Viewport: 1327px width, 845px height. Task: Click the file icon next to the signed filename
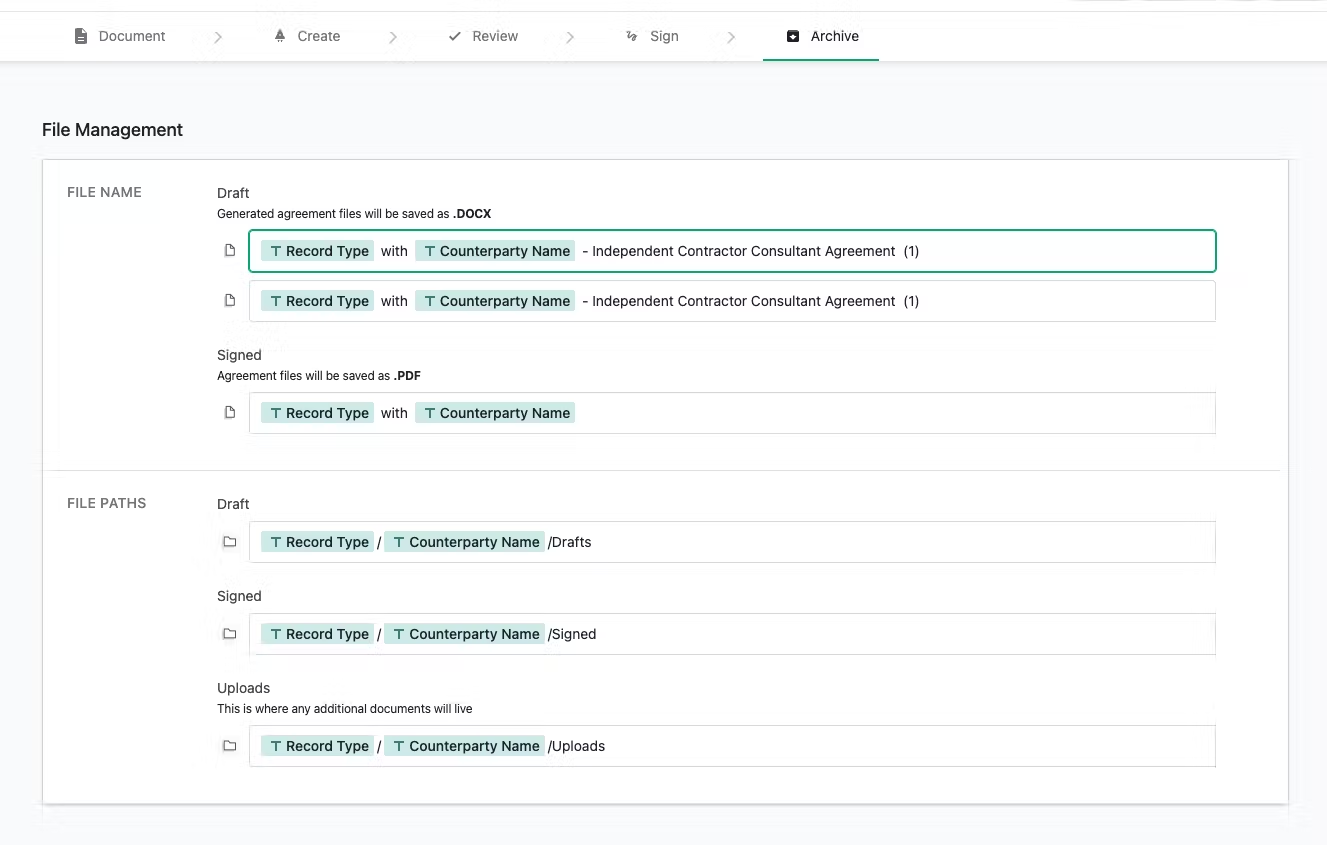pos(229,412)
